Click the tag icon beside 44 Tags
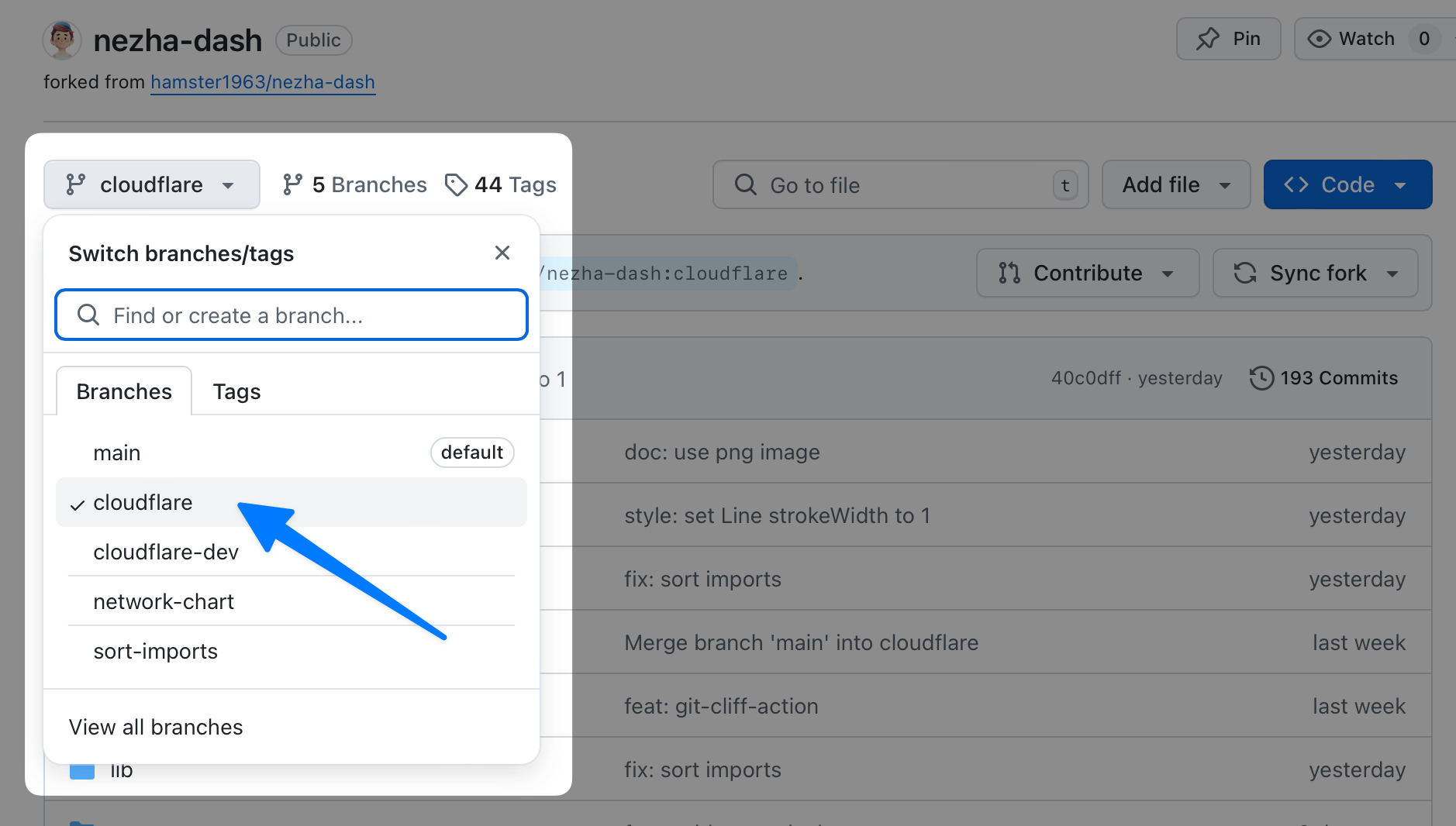The height and width of the screenshot is (826, 1456). (x=456, y=184)
